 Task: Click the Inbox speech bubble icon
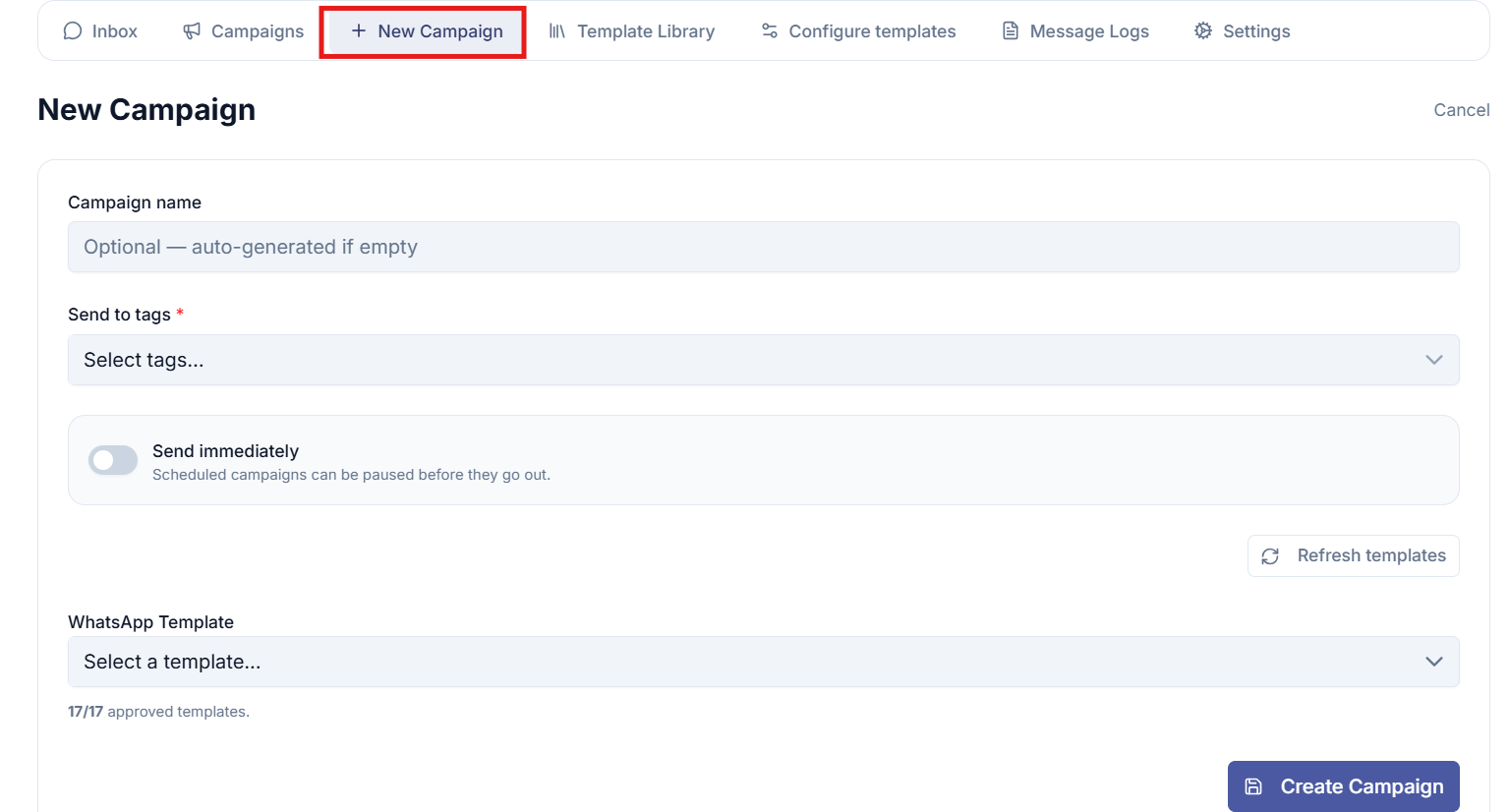(x=72, y=30)
